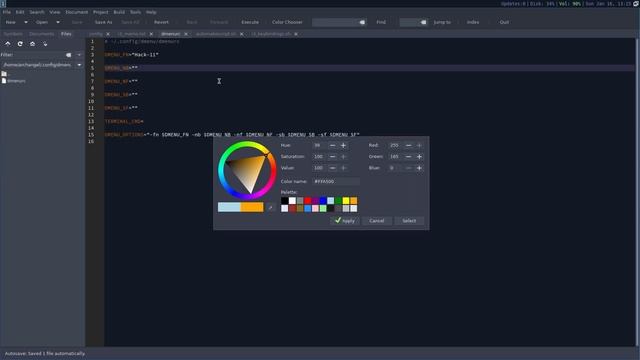The height and width of the screenshot is (360, 640).
Task: Click the editor vertical scrollbar
Action: [637, 192]
